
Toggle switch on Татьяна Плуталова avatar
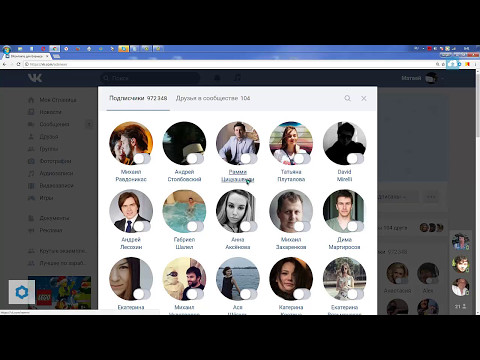(x=302, y=159)
